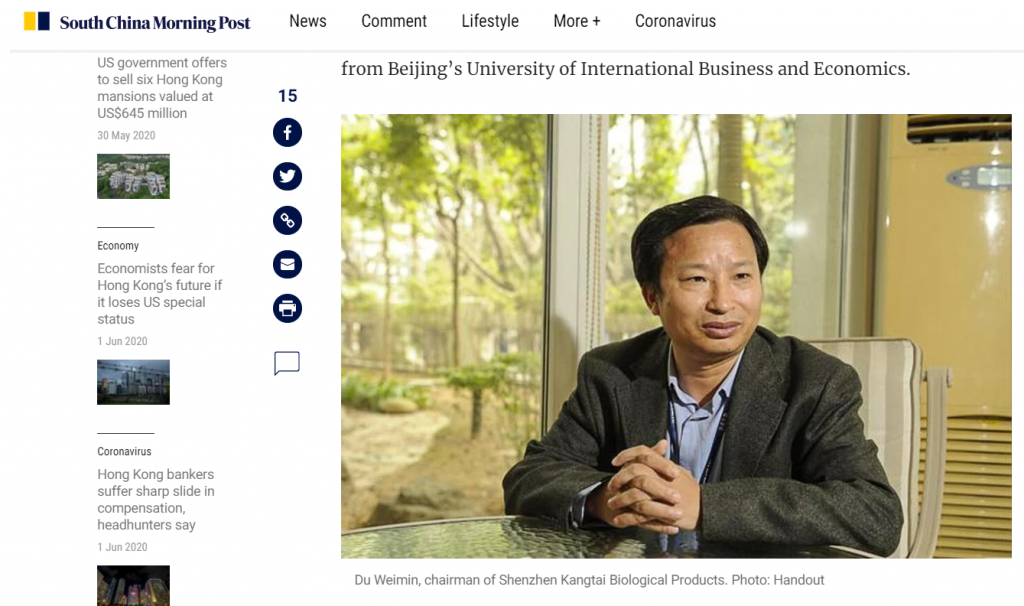
Task: Share article on Facebook
Action: (287, 133)
